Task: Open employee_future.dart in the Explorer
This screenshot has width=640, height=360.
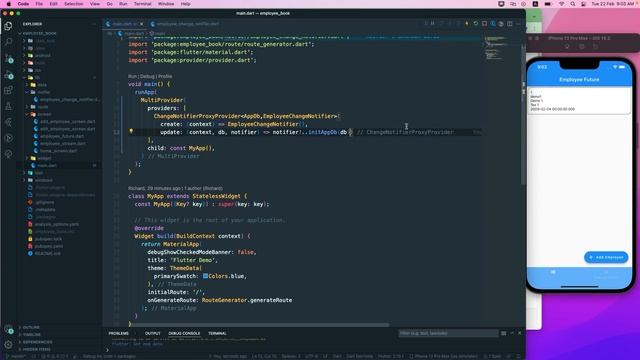Action: coord(62,136)
